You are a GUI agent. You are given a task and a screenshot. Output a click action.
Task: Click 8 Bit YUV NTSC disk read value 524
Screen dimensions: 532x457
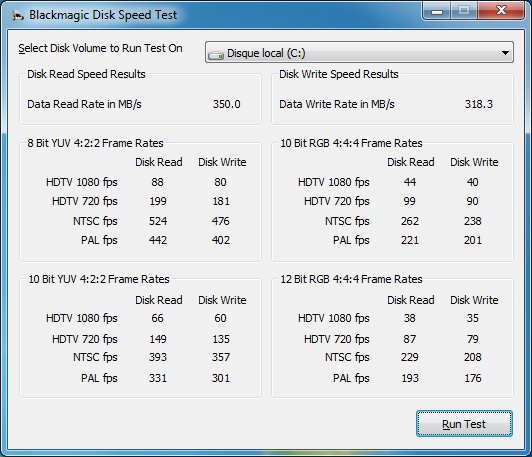tap(158, 221)
